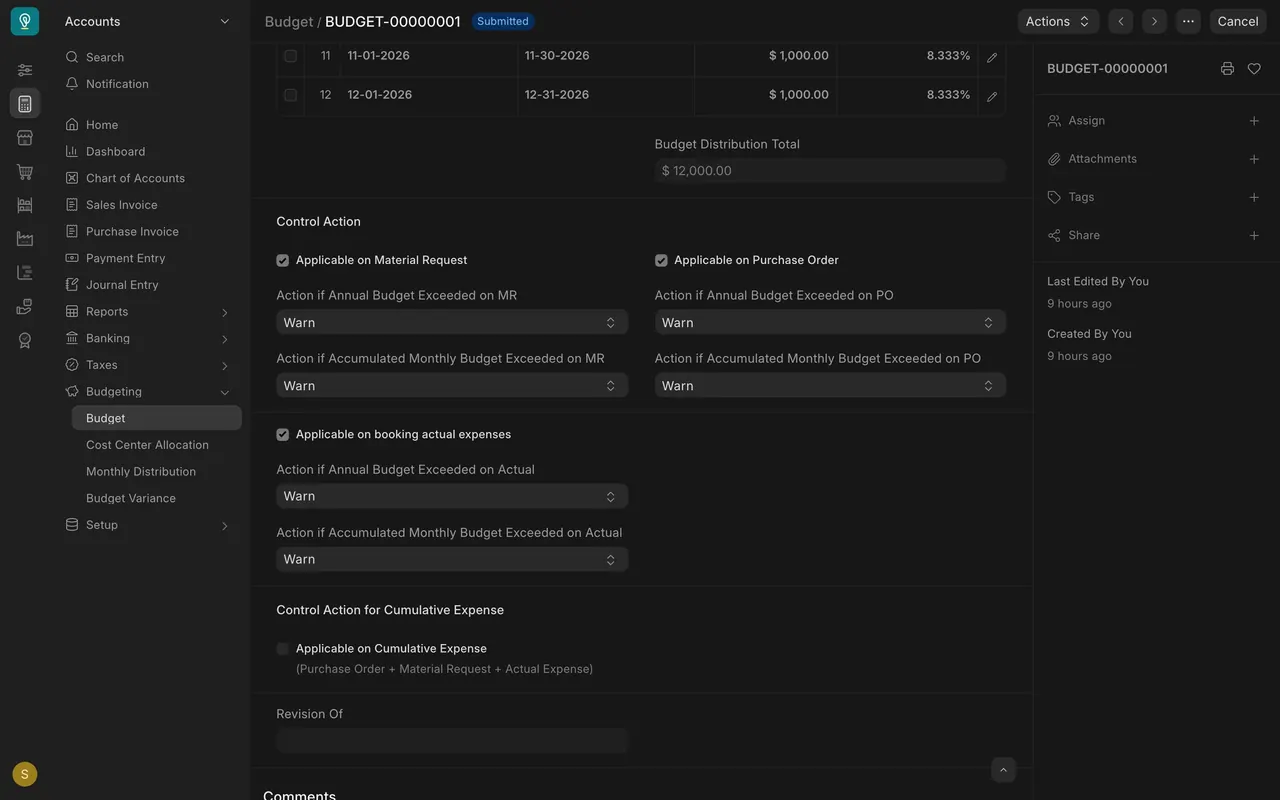Click the scroll-to-top arrow button

pos(1003,769)
